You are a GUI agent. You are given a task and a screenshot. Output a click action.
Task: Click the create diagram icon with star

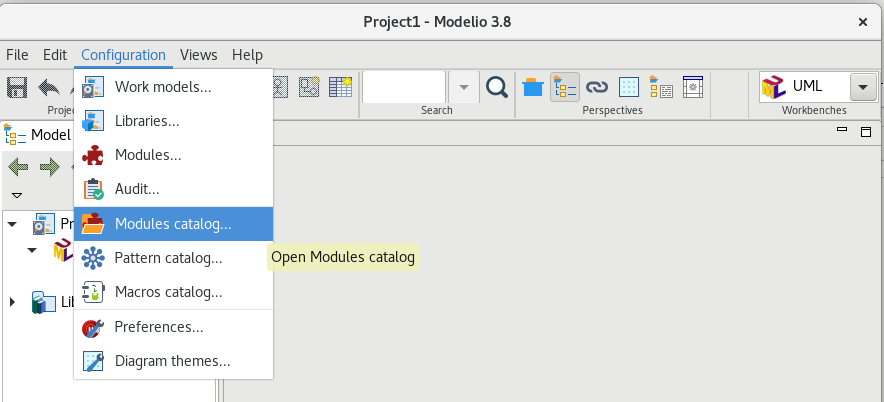pos(309,87)
